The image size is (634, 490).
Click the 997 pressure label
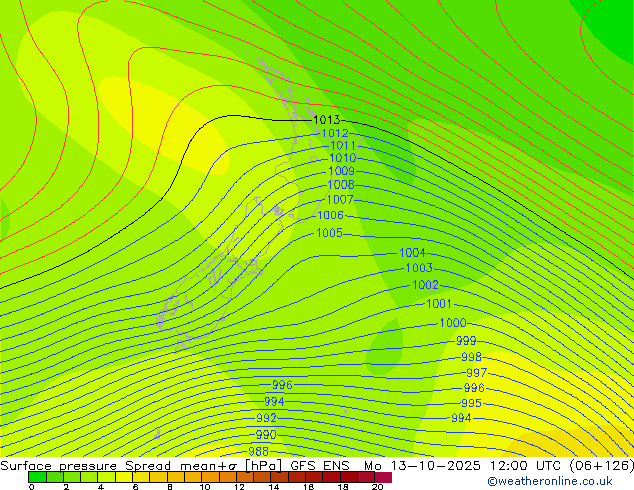pos(476,372)
